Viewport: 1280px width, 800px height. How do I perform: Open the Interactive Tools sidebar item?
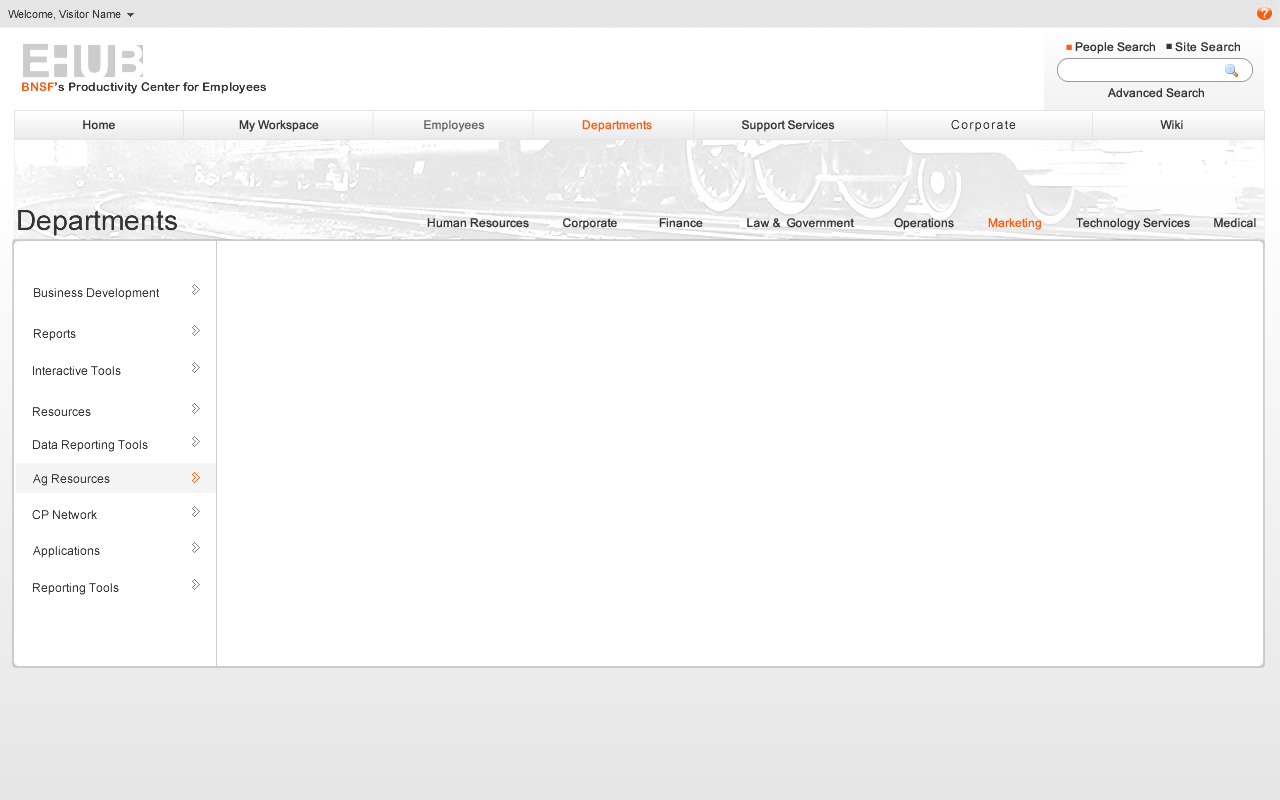click(x=76, y=371)
